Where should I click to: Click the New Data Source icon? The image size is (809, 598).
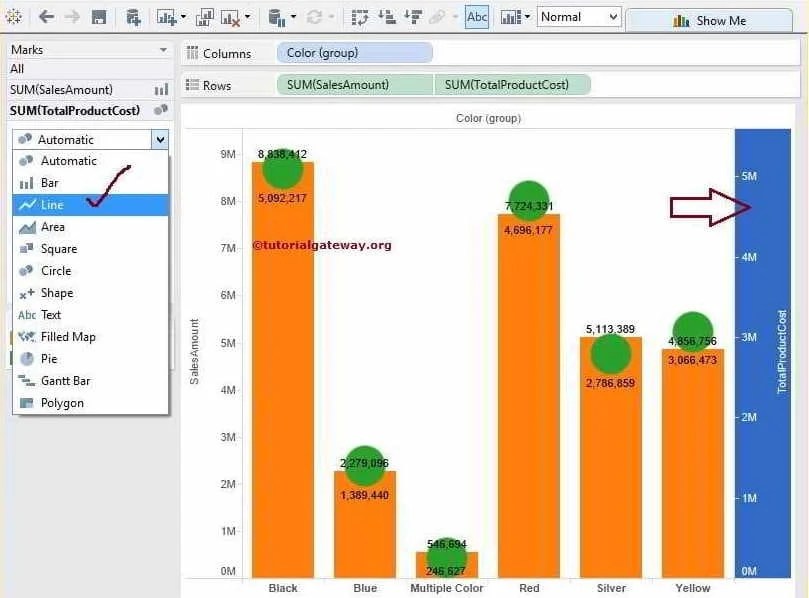coord(135,17)
